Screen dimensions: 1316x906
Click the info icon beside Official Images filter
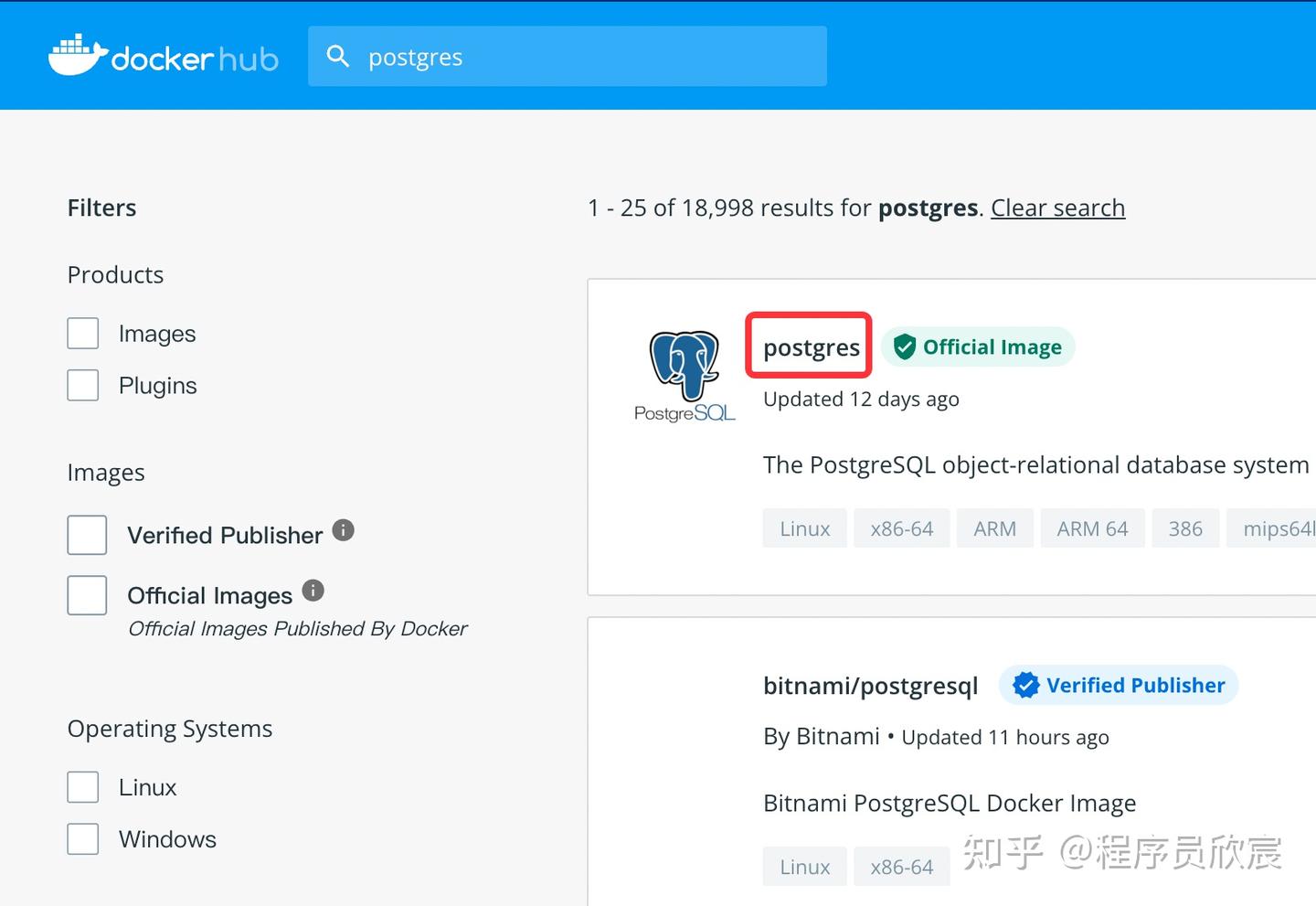coord(313,591)
